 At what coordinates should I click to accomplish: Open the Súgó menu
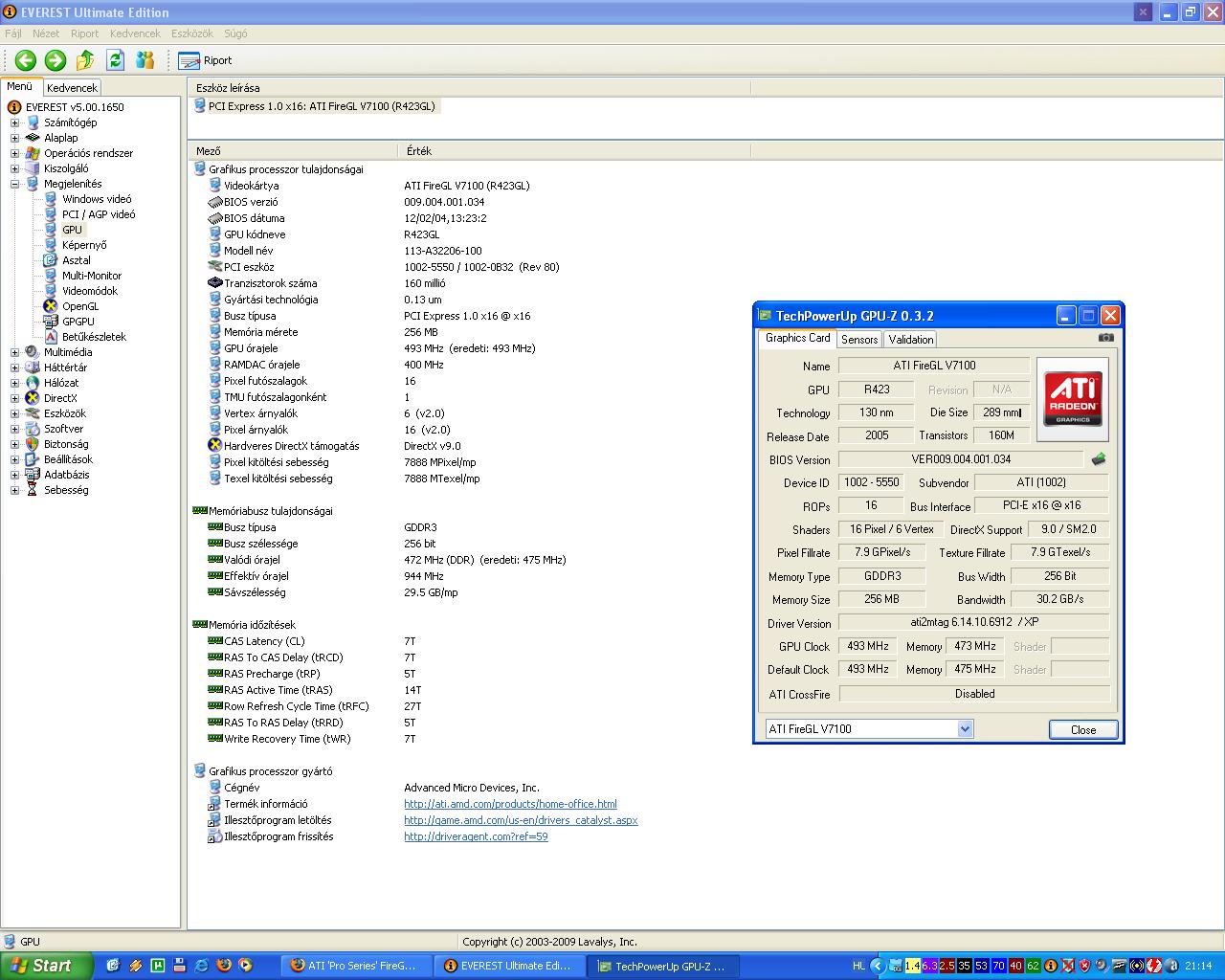point(235,33)
